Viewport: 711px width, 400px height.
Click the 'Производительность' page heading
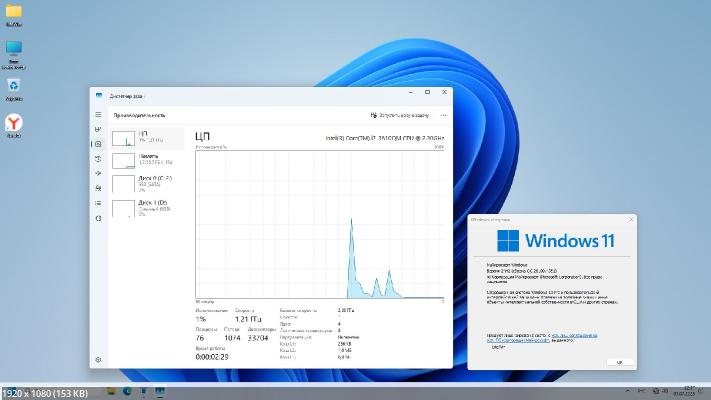click(139, 115)
